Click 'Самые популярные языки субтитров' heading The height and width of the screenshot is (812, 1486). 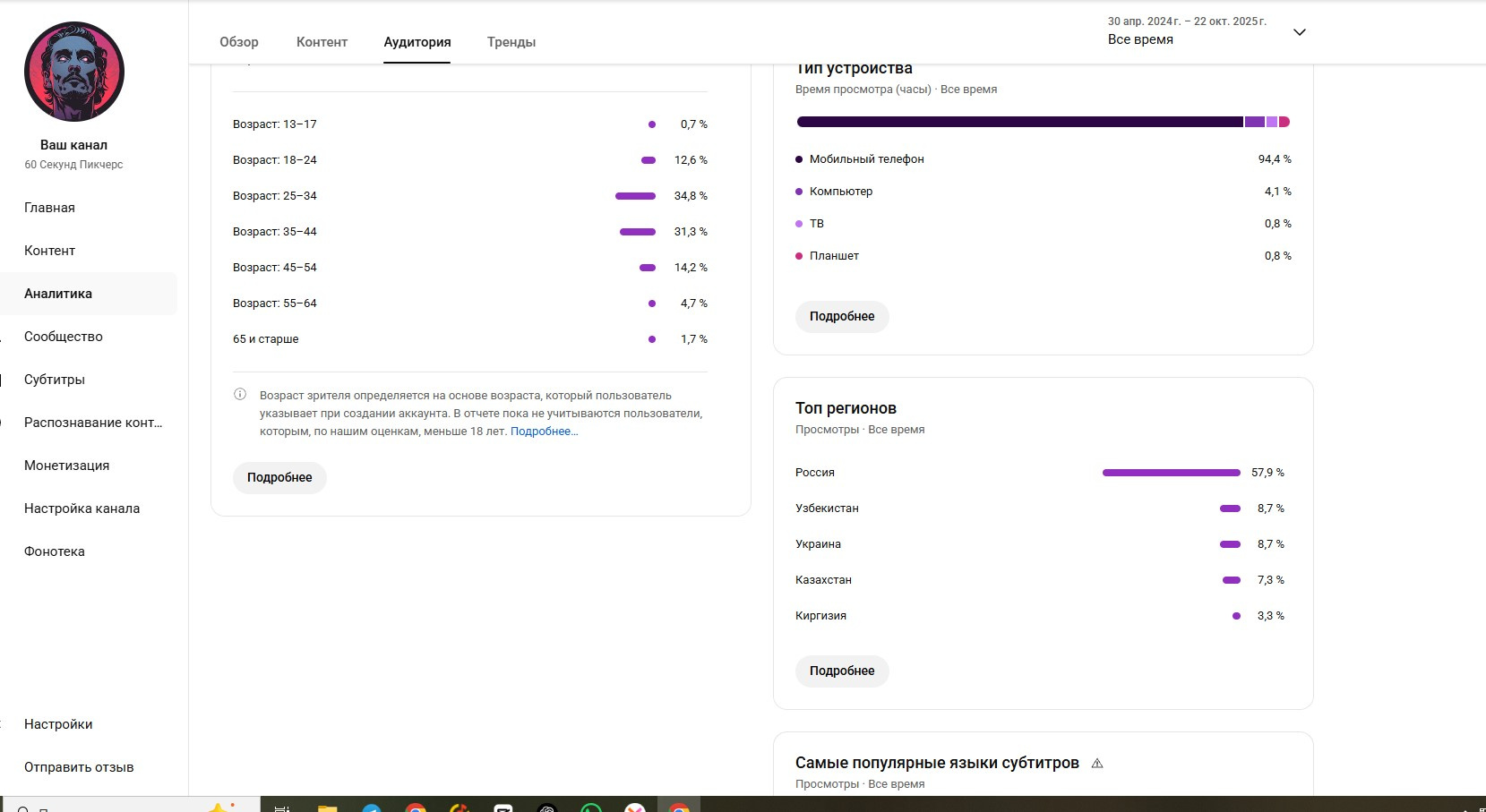pyautogui.click(x=937, y=763)
